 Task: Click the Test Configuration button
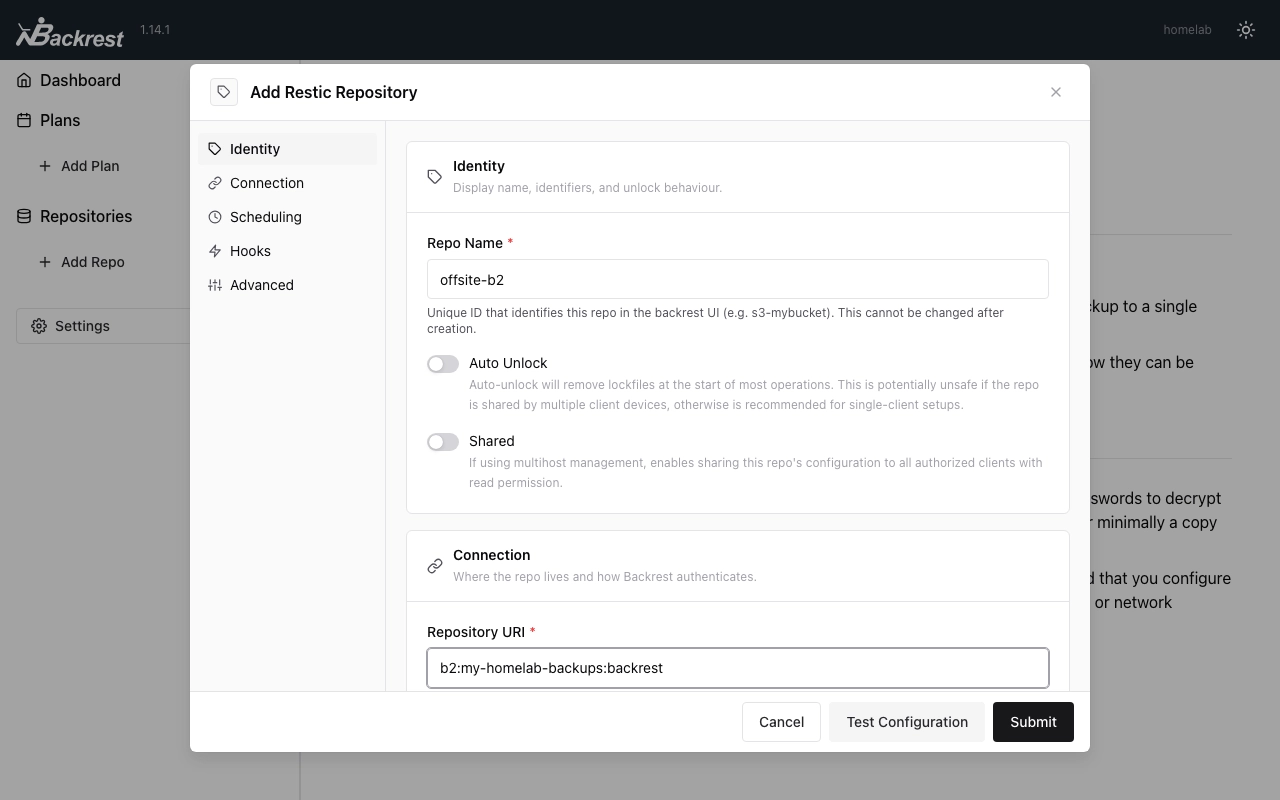pos(907,722)
